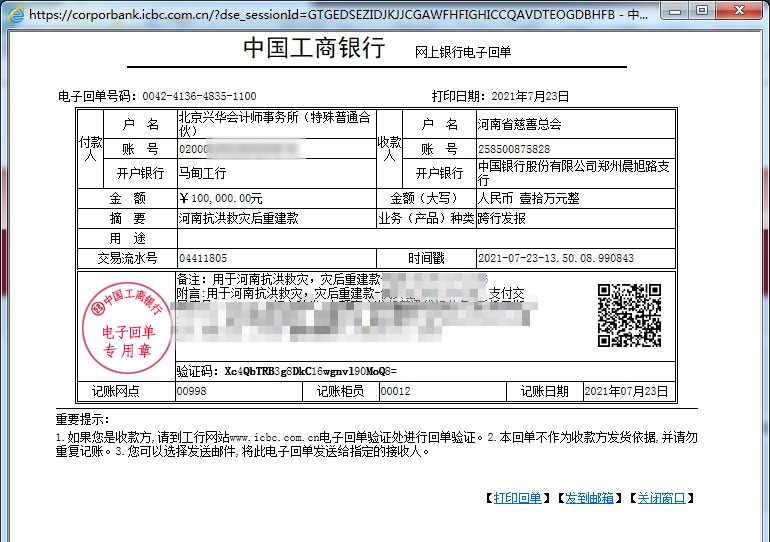This screenshot has width=770, height=542.
Task: Select e-receipt number 0042-4136-4835-1100
Action: tap(199, 97)
